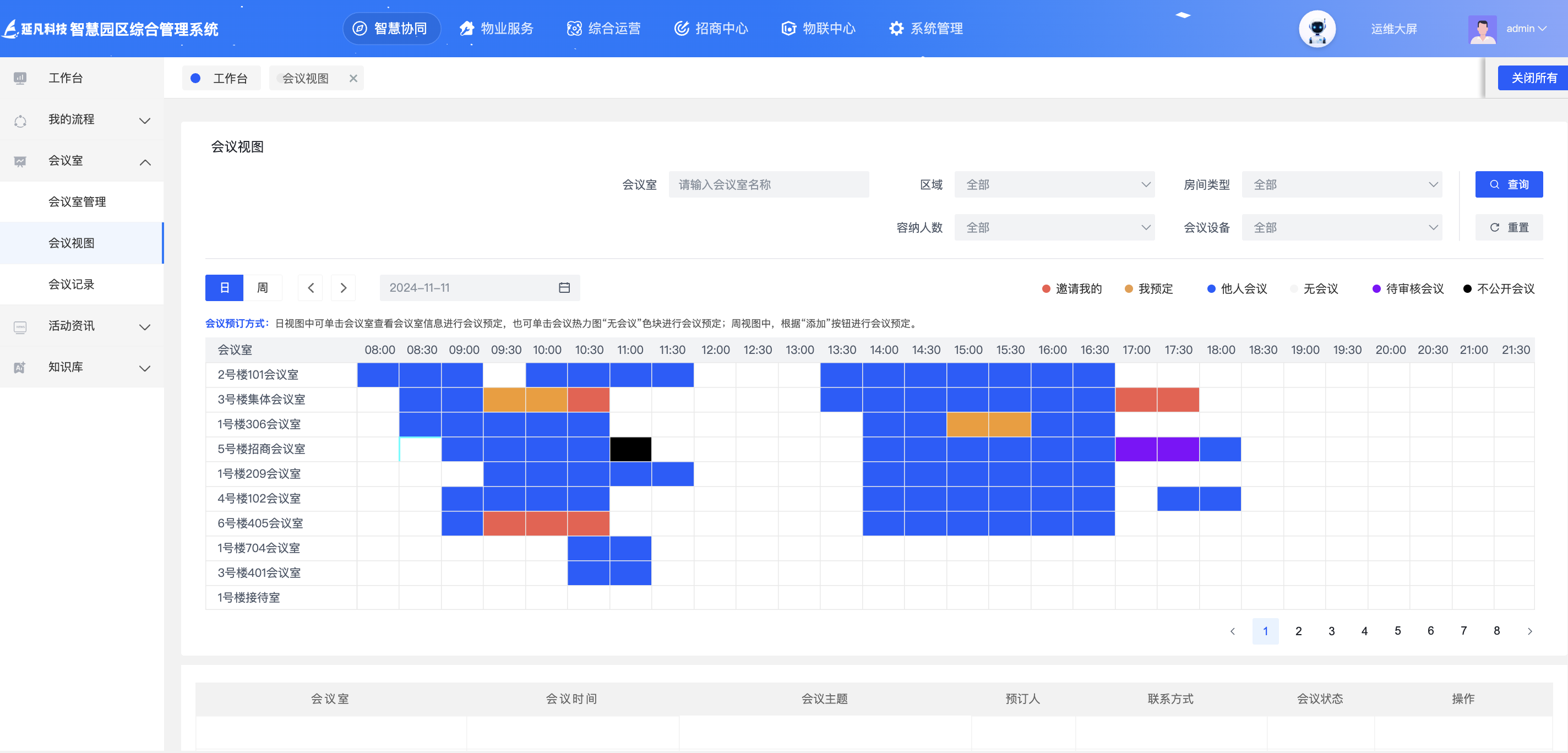This screenshot has height=753, width=1568.
Task: Open 会议记录 in the sidebar
Action: 71,284
